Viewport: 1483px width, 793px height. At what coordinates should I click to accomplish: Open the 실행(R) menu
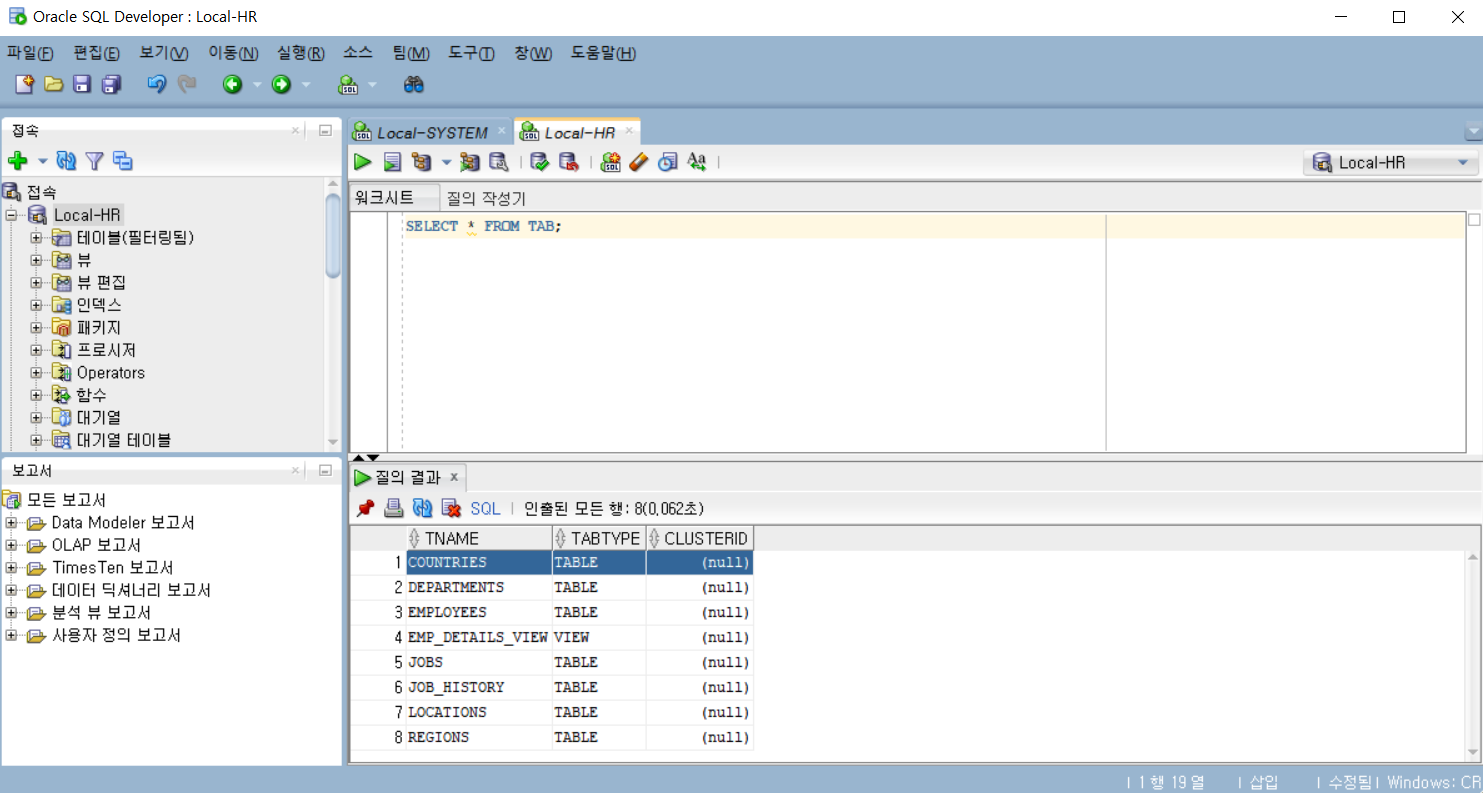[x=300, y=53]
